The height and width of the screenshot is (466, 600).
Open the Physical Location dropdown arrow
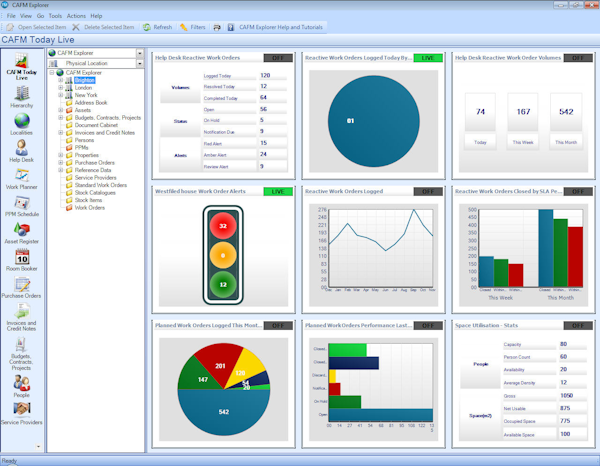click(140, 64)
